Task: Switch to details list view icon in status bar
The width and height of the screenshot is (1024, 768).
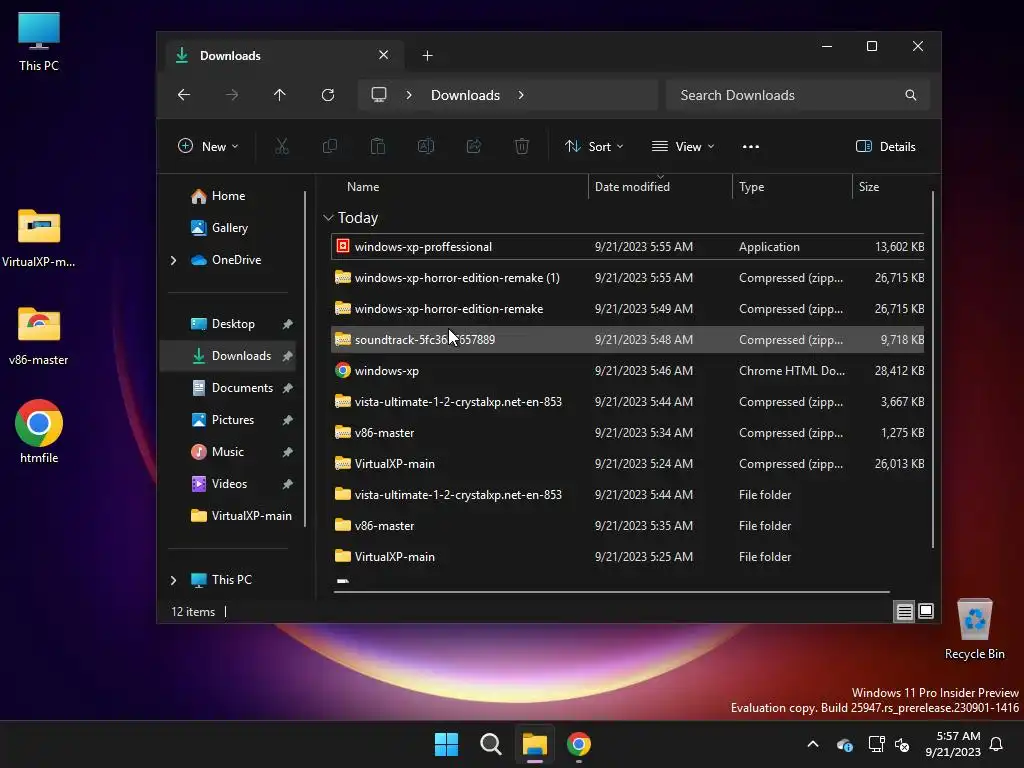Action: tap(904, 611)
